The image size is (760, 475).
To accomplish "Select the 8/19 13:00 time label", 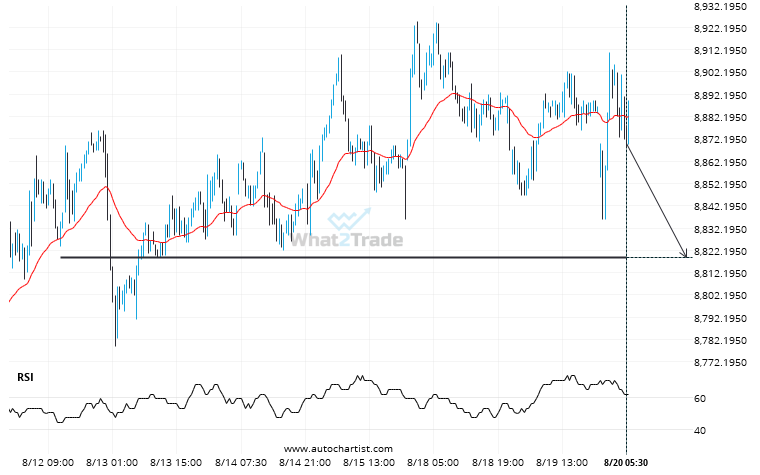I will coord(562,463).
